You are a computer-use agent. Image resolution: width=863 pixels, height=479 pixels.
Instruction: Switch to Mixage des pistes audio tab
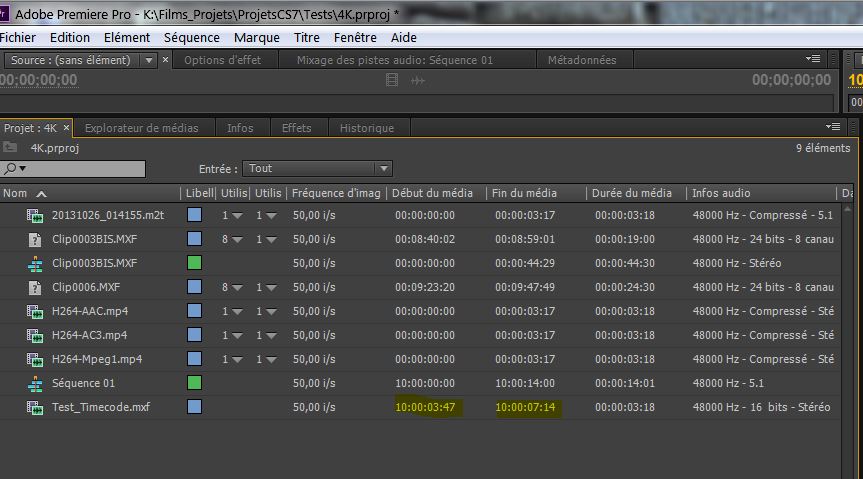395,60
